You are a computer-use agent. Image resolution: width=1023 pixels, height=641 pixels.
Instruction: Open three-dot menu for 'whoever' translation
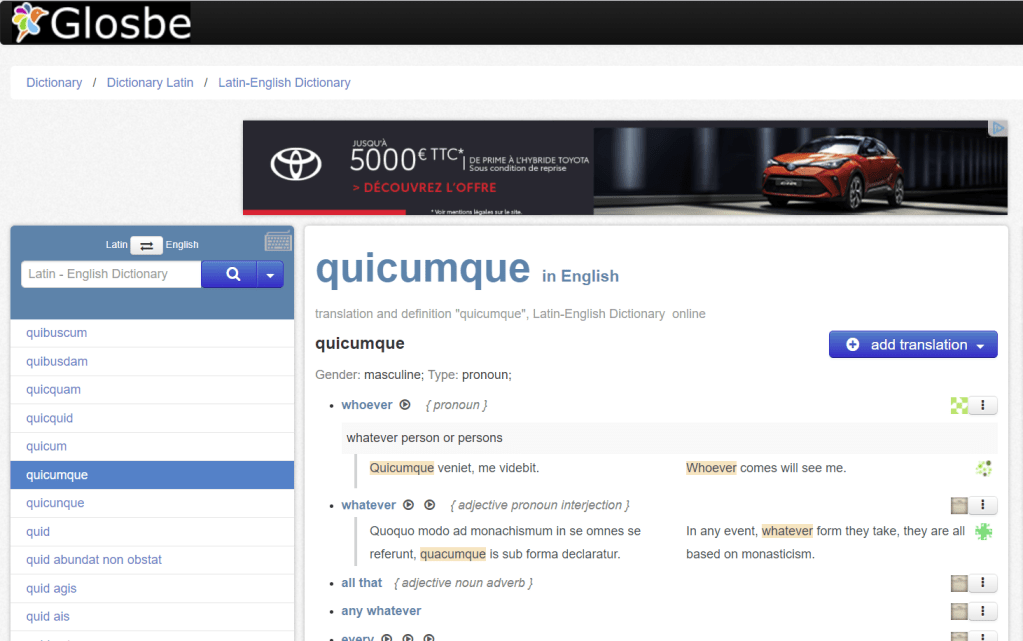(x=983, y=405)
